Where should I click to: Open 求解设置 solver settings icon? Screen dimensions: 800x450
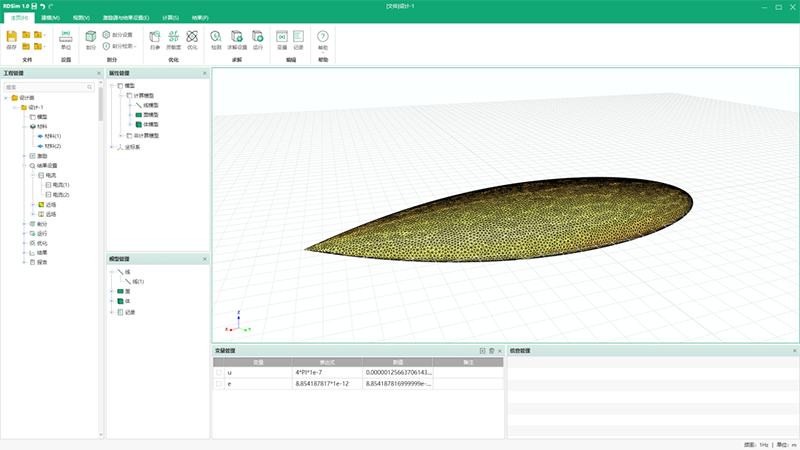[x=237, y=38]
